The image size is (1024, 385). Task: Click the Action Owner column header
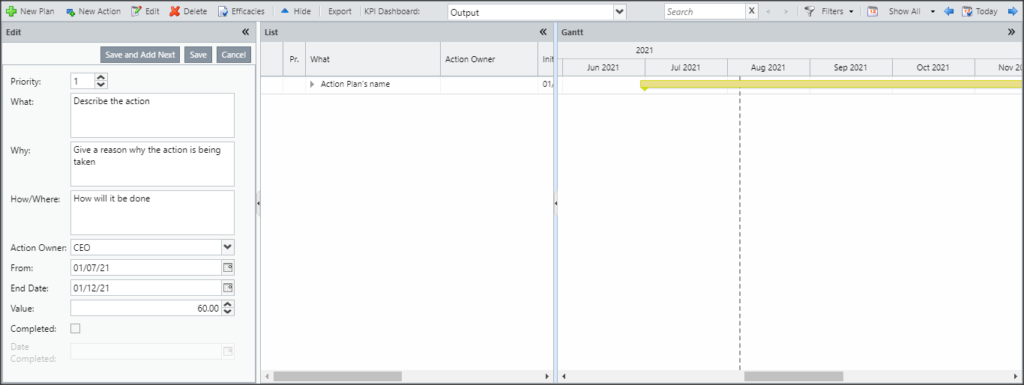pyautogui.click(x=489, y=59)
